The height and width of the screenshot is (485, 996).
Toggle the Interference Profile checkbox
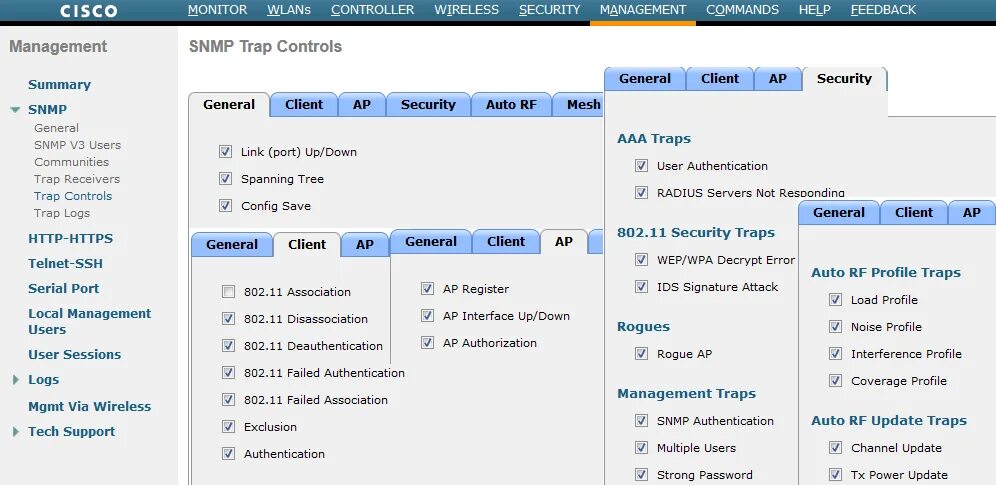click(835, 354)
